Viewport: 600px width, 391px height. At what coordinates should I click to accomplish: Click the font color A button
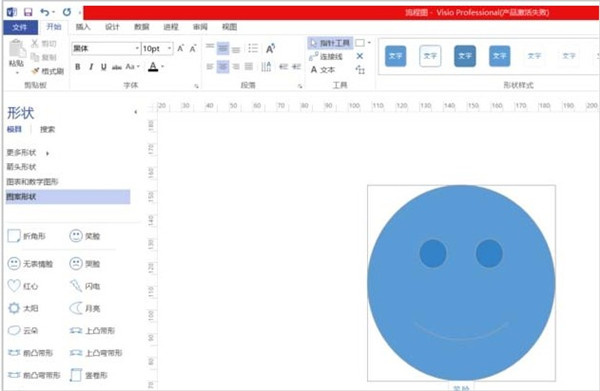pos(153,67)
